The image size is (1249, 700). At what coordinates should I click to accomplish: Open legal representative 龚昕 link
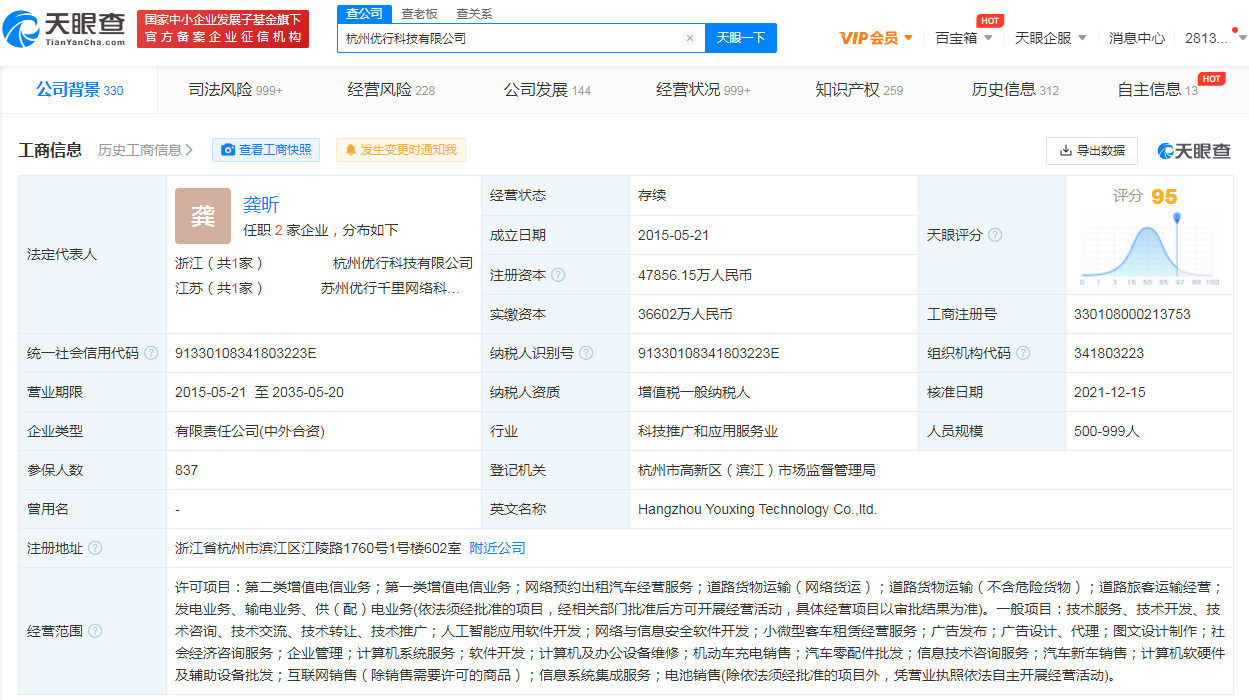(261, 204)
